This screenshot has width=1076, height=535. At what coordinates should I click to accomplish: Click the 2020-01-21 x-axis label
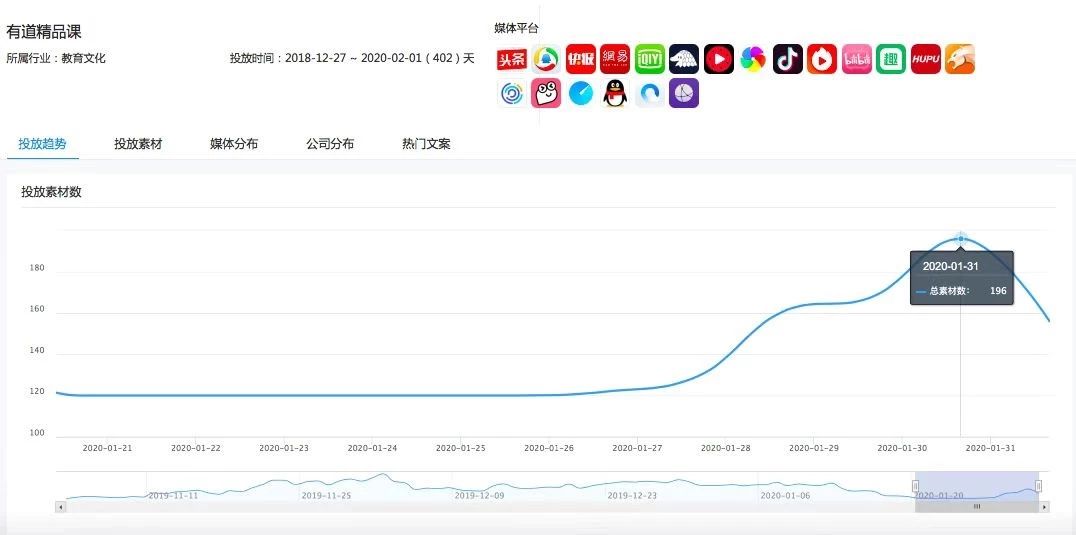click(107, 448)
